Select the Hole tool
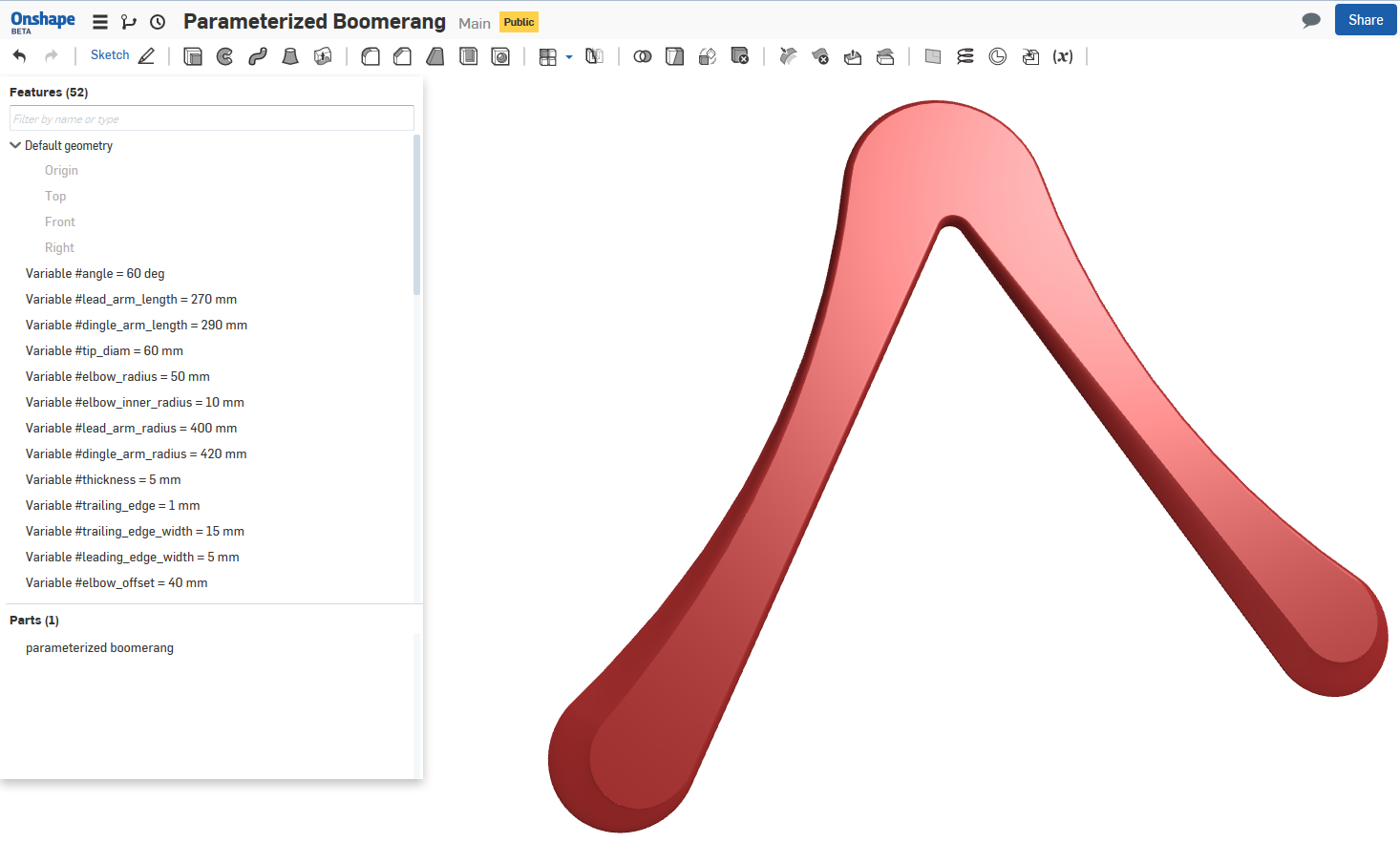This screenshot has height=843, width=1400. [500, 56]
